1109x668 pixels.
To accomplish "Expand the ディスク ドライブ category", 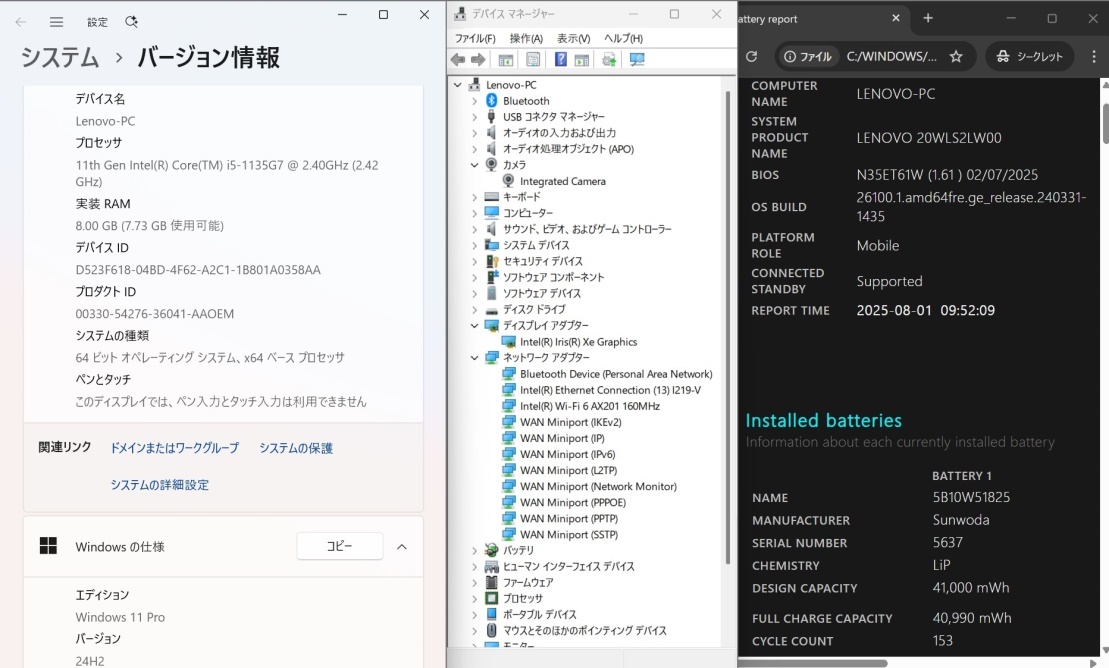I will 475,310.
